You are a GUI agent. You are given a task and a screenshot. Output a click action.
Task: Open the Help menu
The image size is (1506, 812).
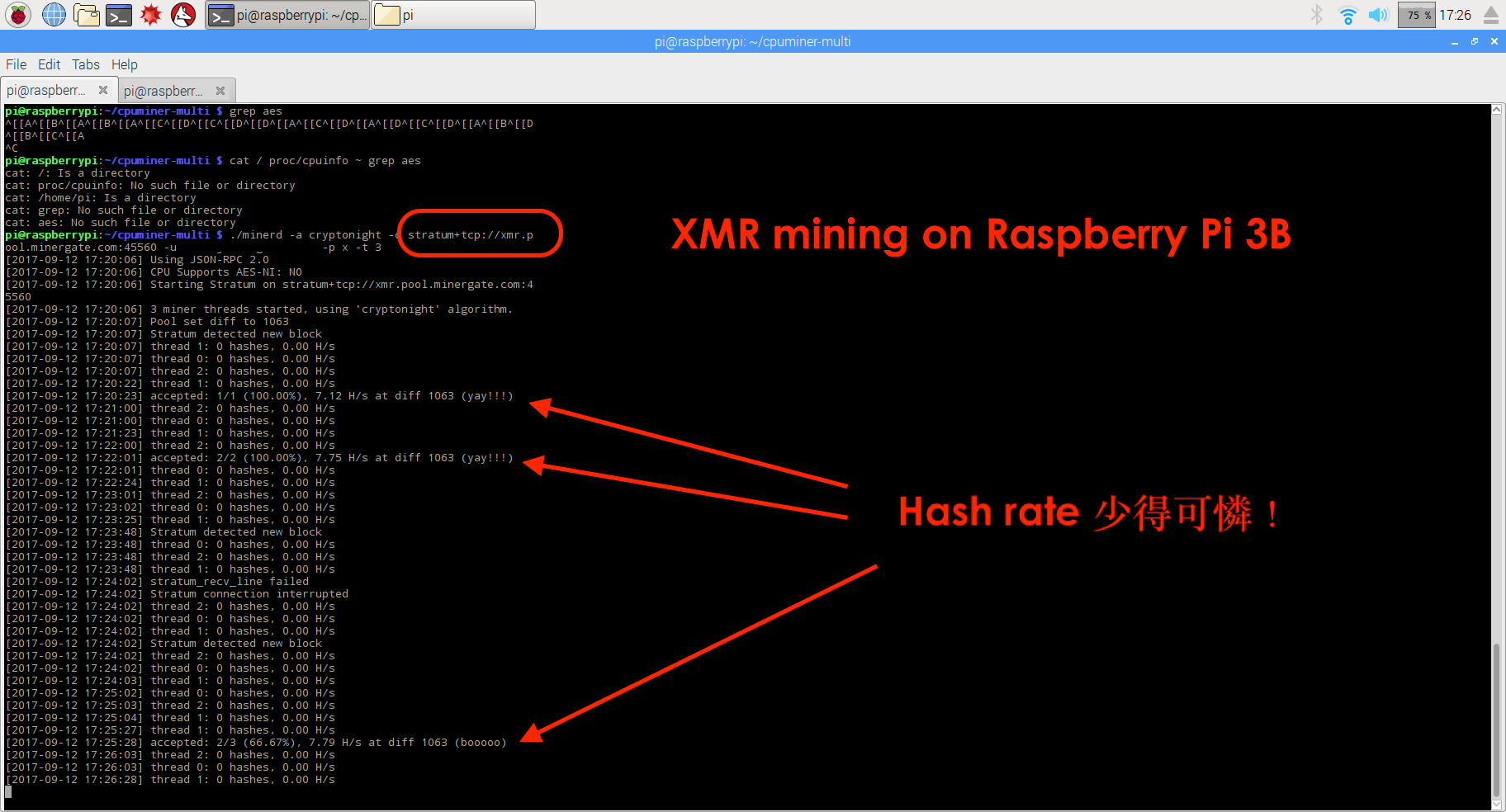(124, 64)
